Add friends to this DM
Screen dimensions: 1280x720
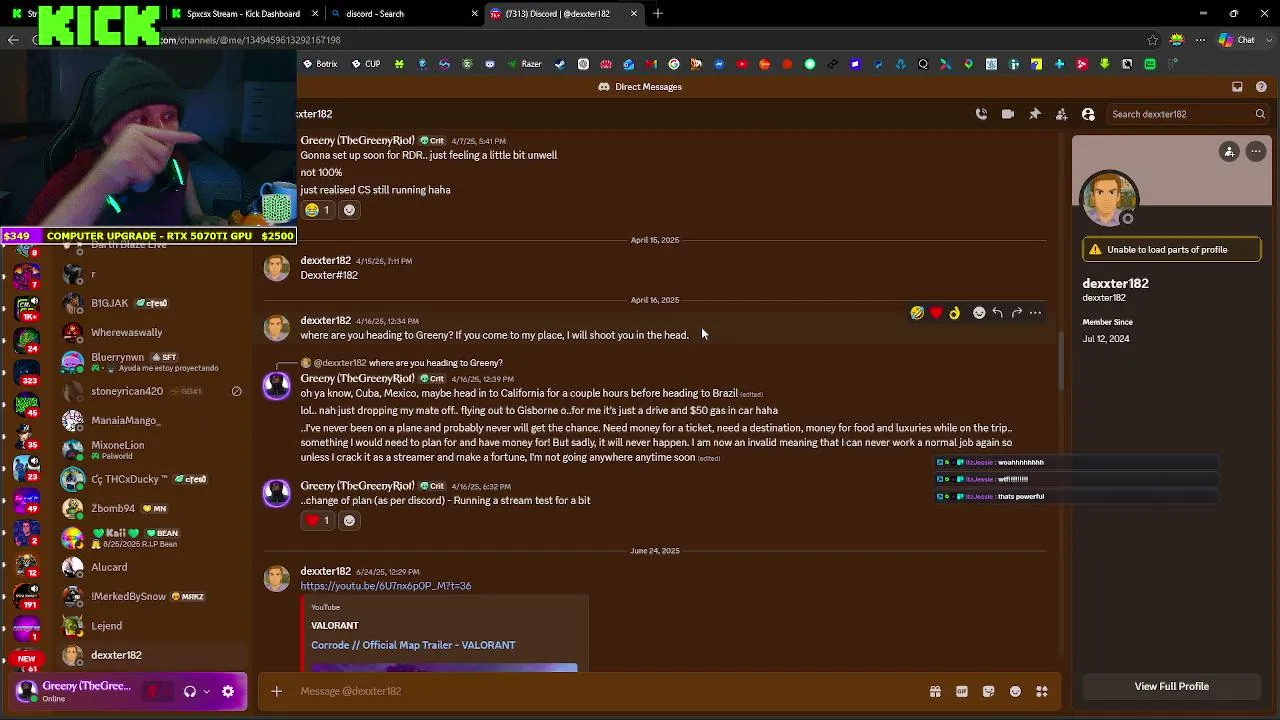click(x=1062, y=114)
